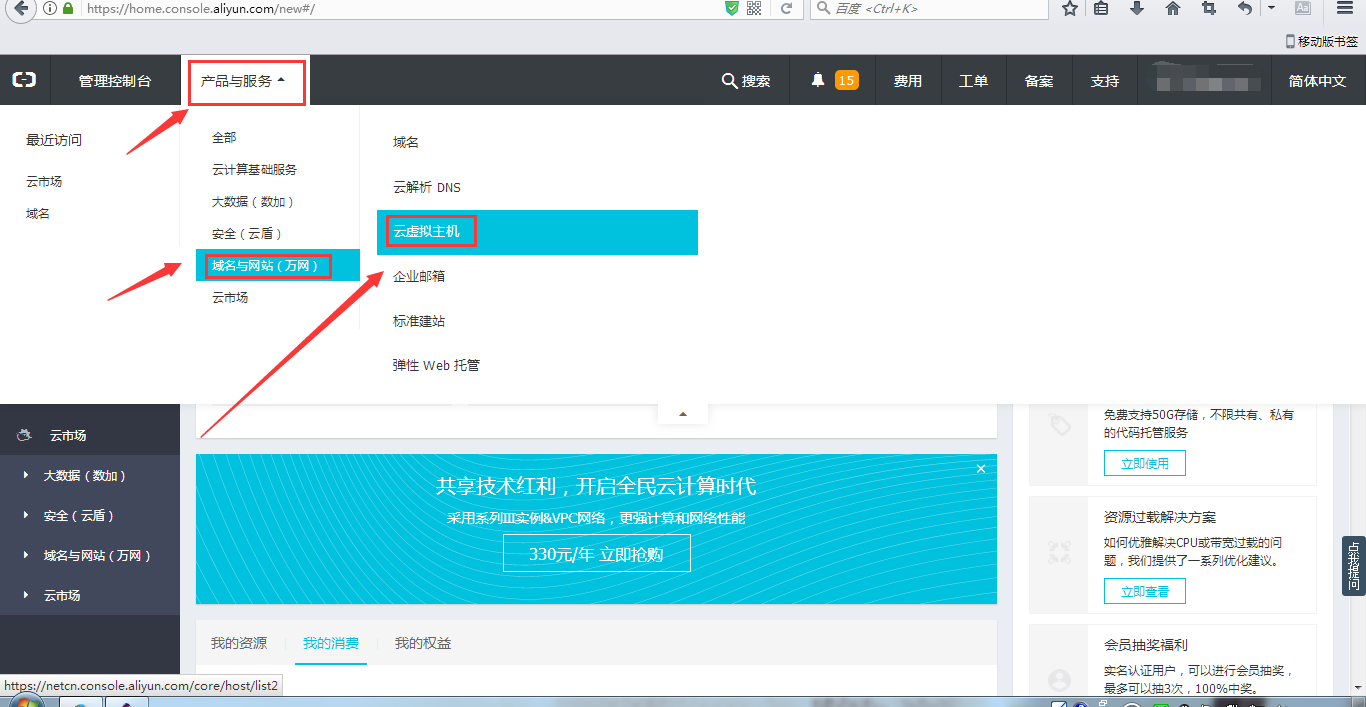Open the bookmarks list icon
Image resolution: width=1366 pixels, height=707 pixels.
pyautogui.click(x=1101, y=8)
